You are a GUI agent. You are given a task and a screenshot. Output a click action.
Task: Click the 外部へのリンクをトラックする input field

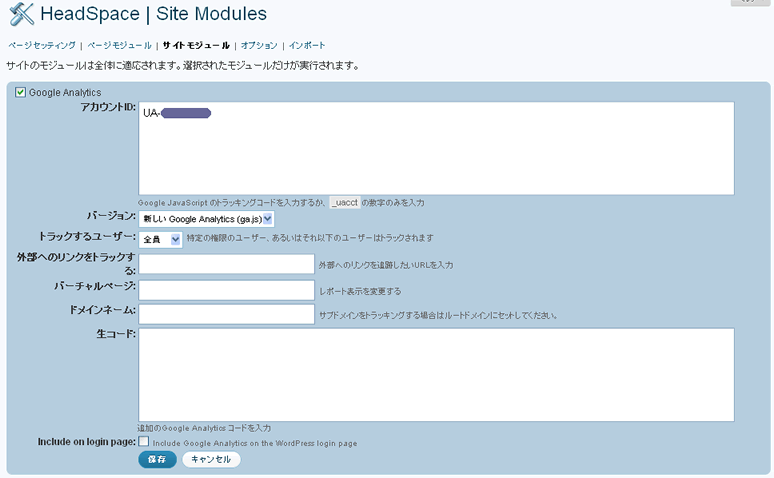point(227,264)
